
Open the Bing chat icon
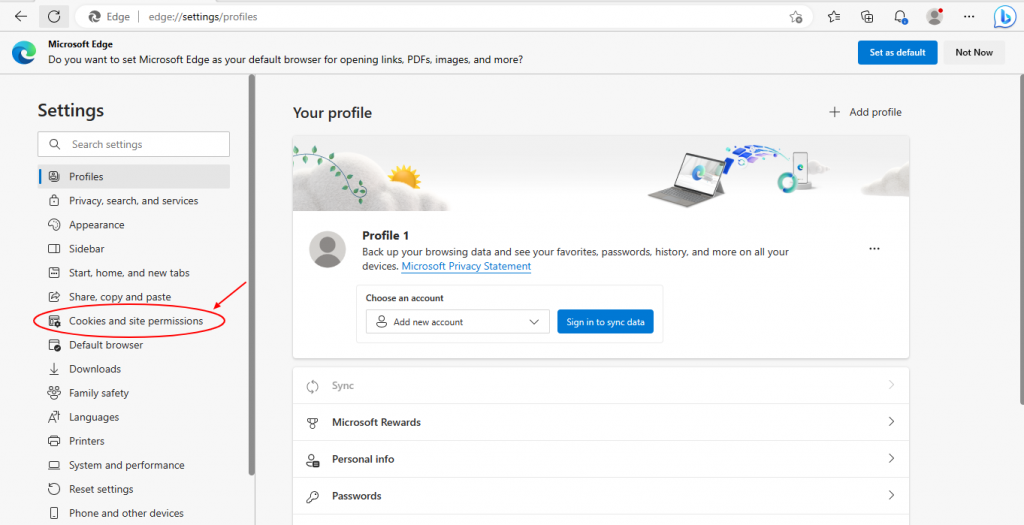(x=1004, y=17)
